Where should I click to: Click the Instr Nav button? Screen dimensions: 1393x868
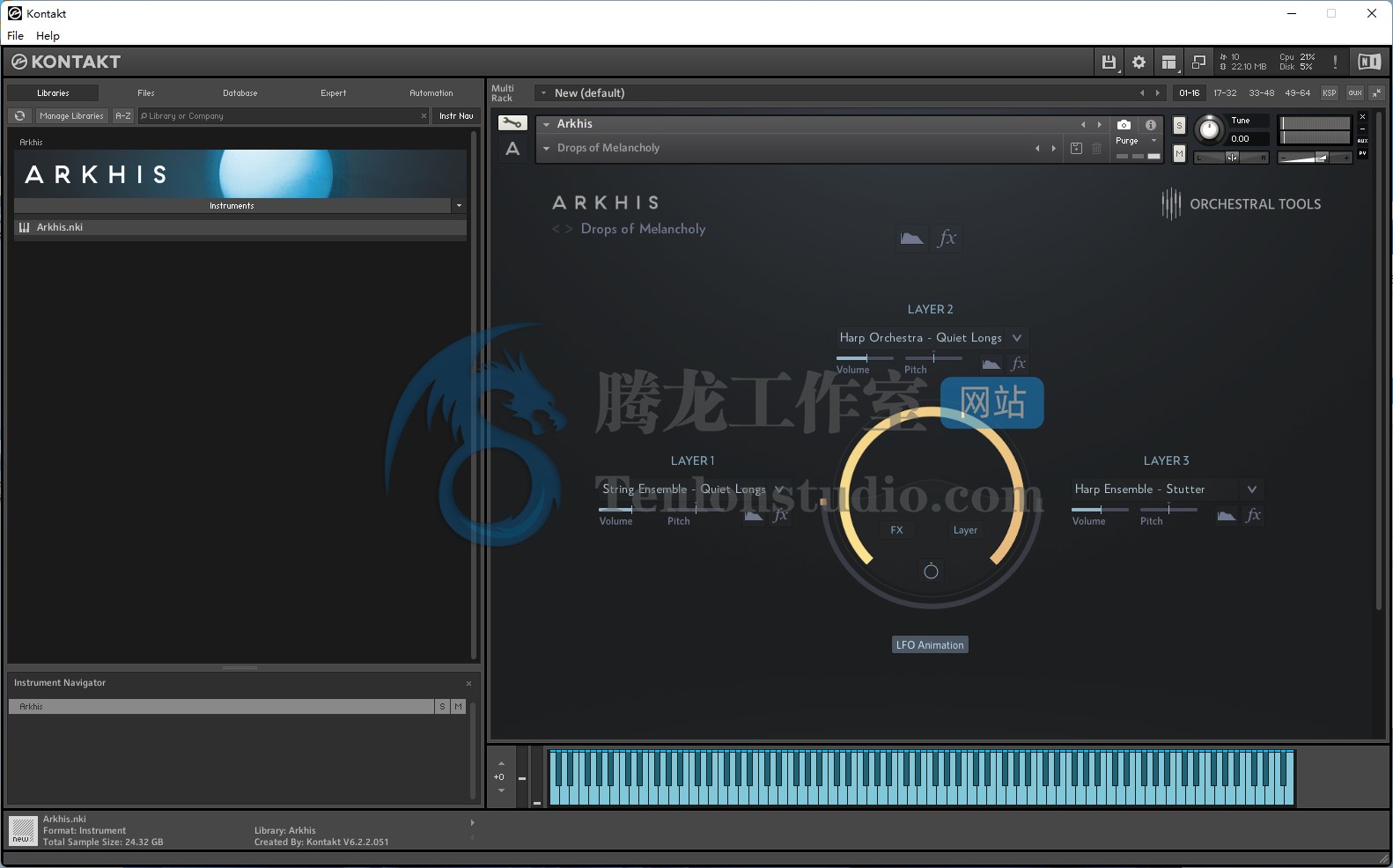(x=456, y=115)
